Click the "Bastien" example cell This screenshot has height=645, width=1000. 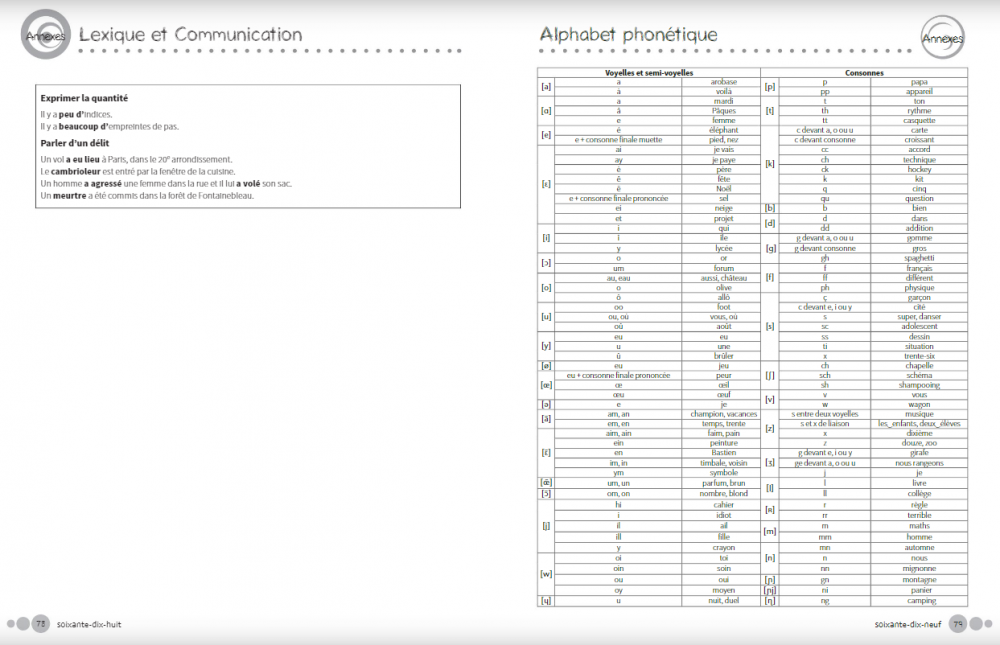click(x=723, y=452)
